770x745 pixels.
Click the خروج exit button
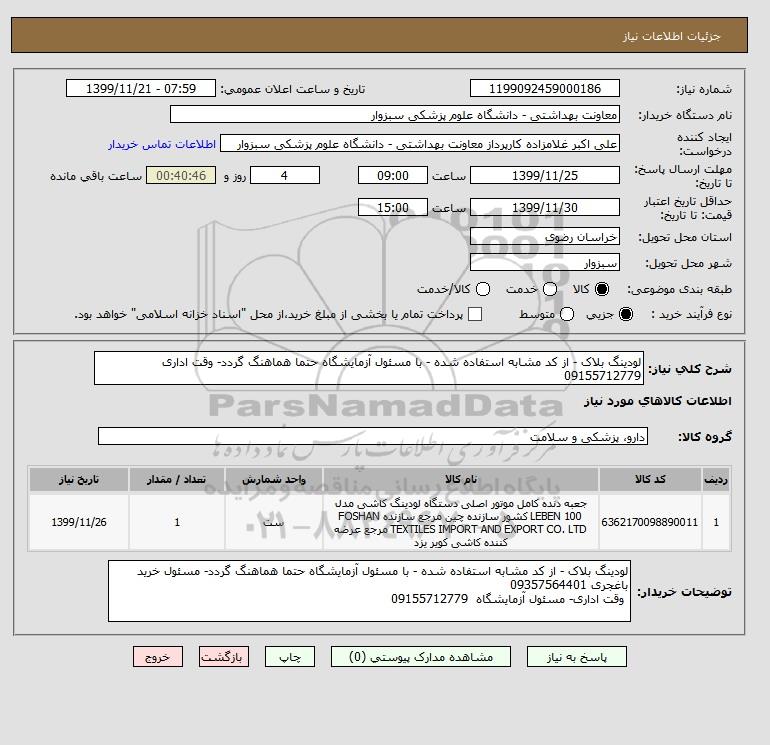pyautogui.click(x=158, y=657)
